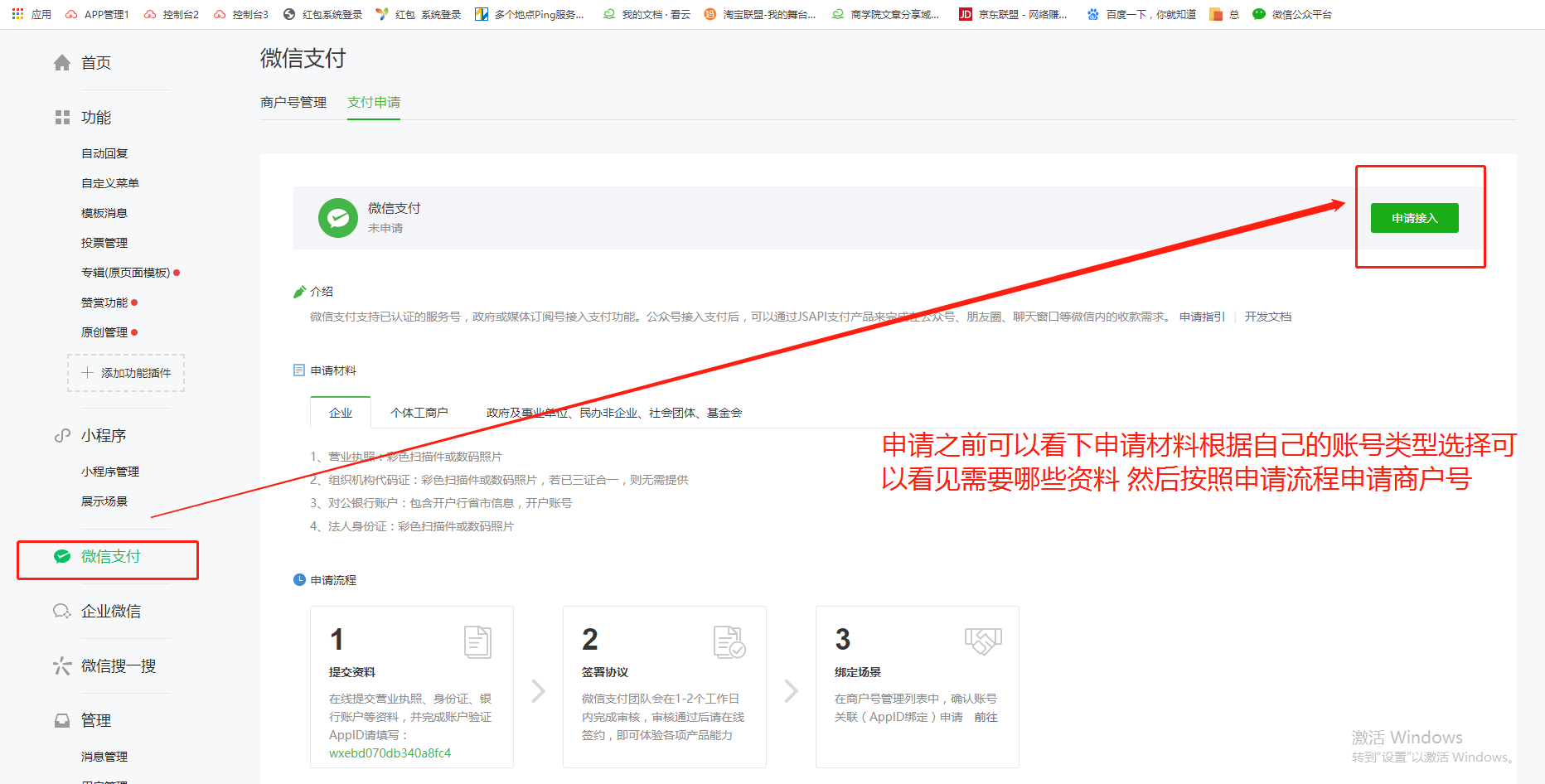
Task: Open 原创管理 in the sidebar
Action: (104, 332)
